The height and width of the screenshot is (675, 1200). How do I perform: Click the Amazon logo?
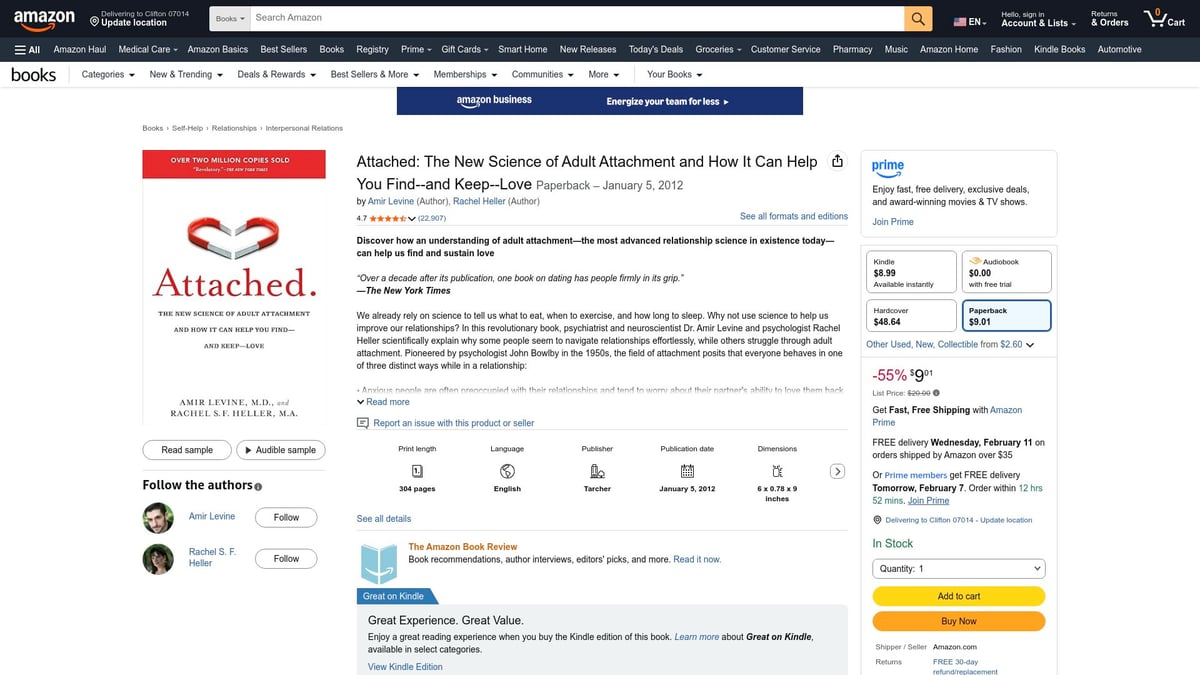coord(44,17)
